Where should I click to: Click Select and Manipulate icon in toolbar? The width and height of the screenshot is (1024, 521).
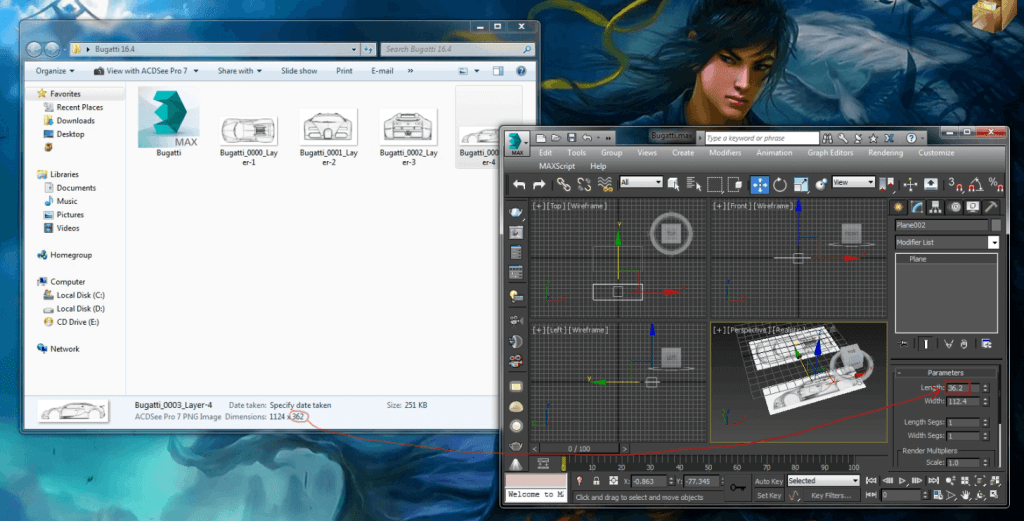tap(910, 185)
